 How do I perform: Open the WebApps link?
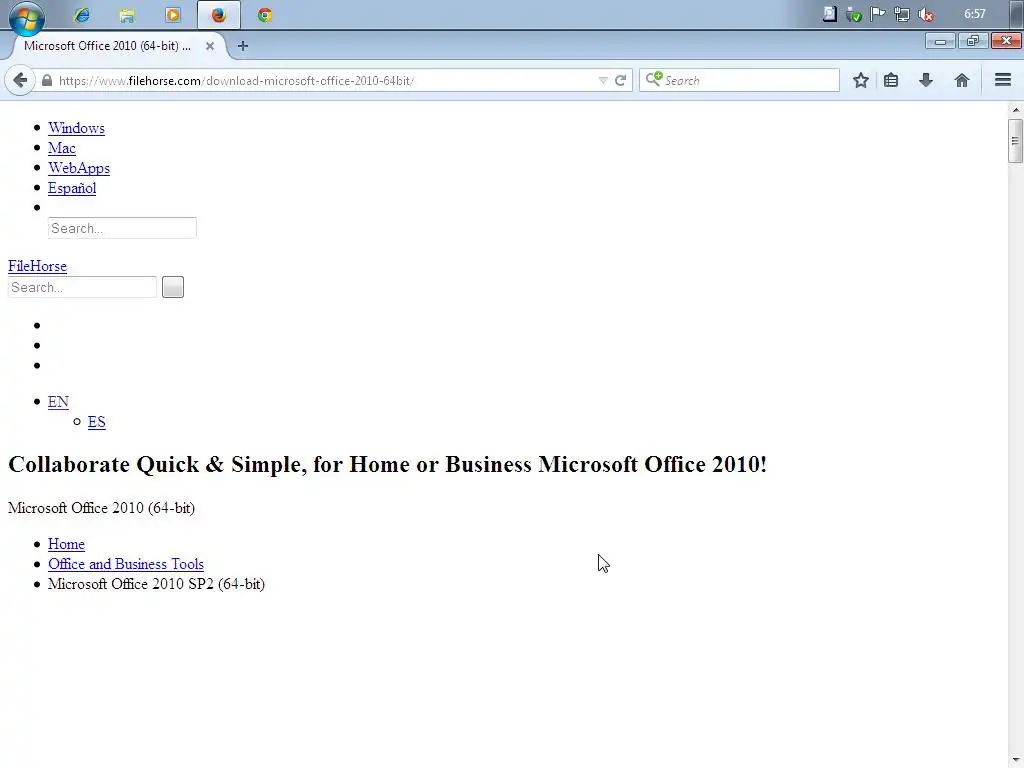click(x=78, y=168)
